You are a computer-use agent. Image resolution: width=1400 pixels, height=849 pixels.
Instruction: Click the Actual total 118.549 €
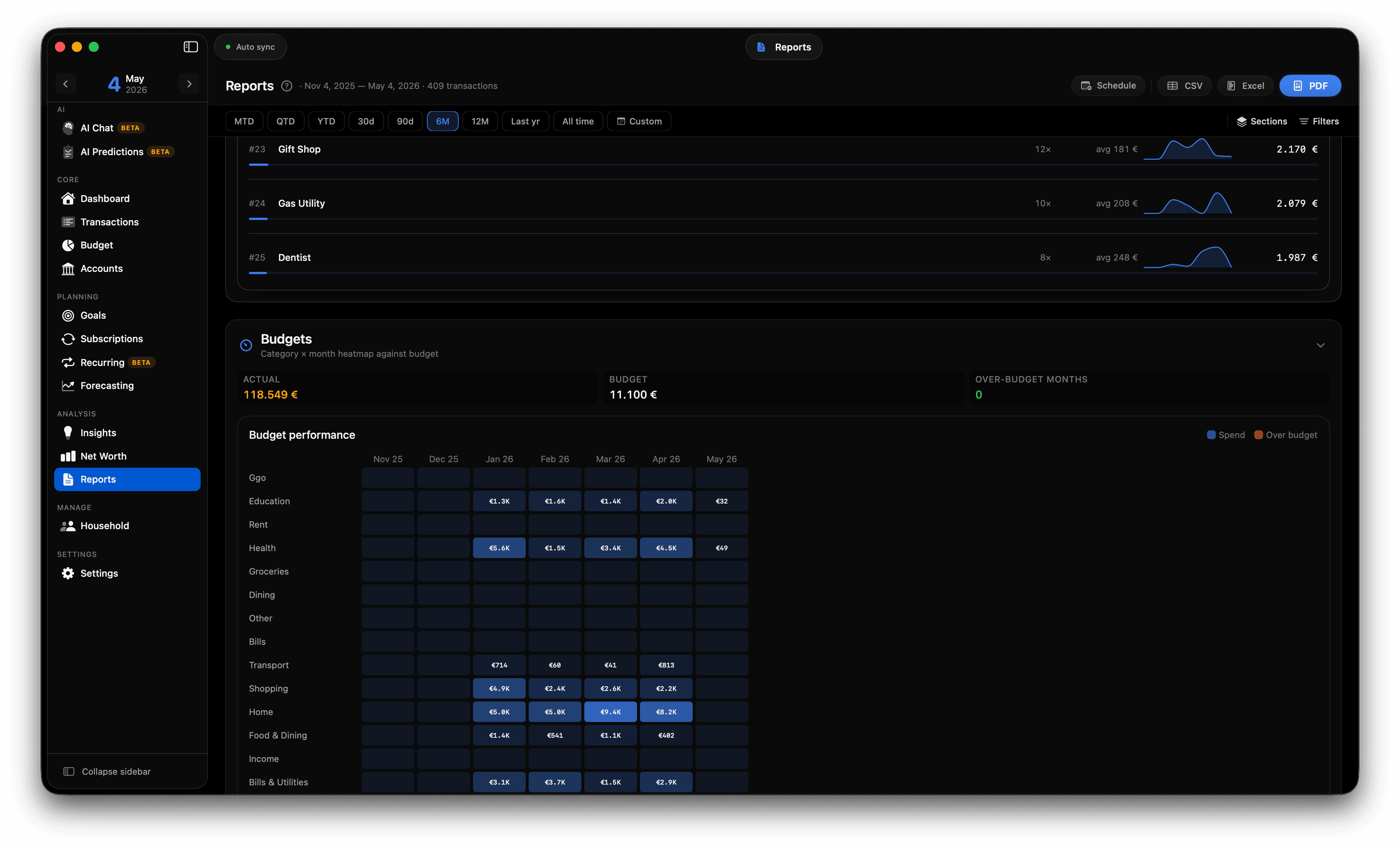point(271,395)
